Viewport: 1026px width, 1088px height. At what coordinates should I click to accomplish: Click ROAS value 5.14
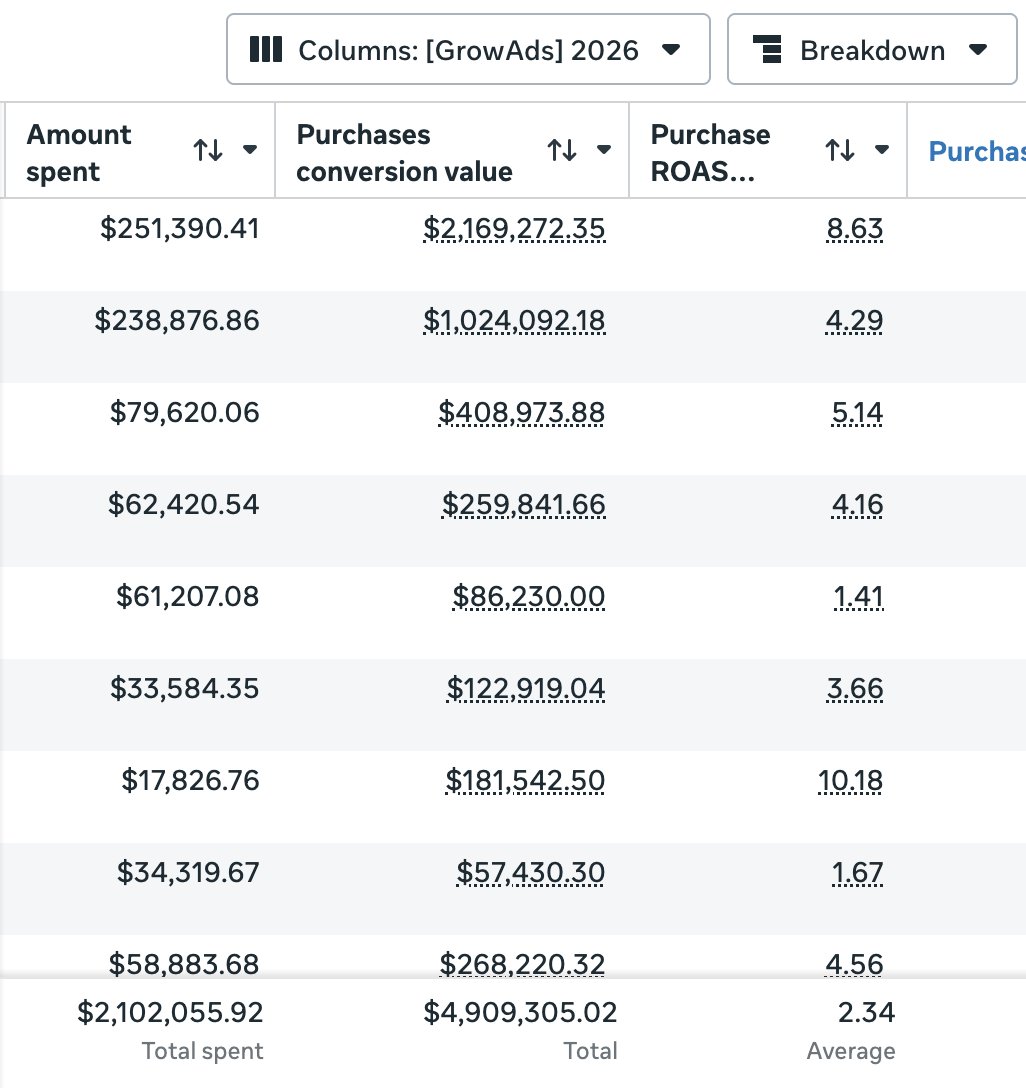tap(857, 413)
